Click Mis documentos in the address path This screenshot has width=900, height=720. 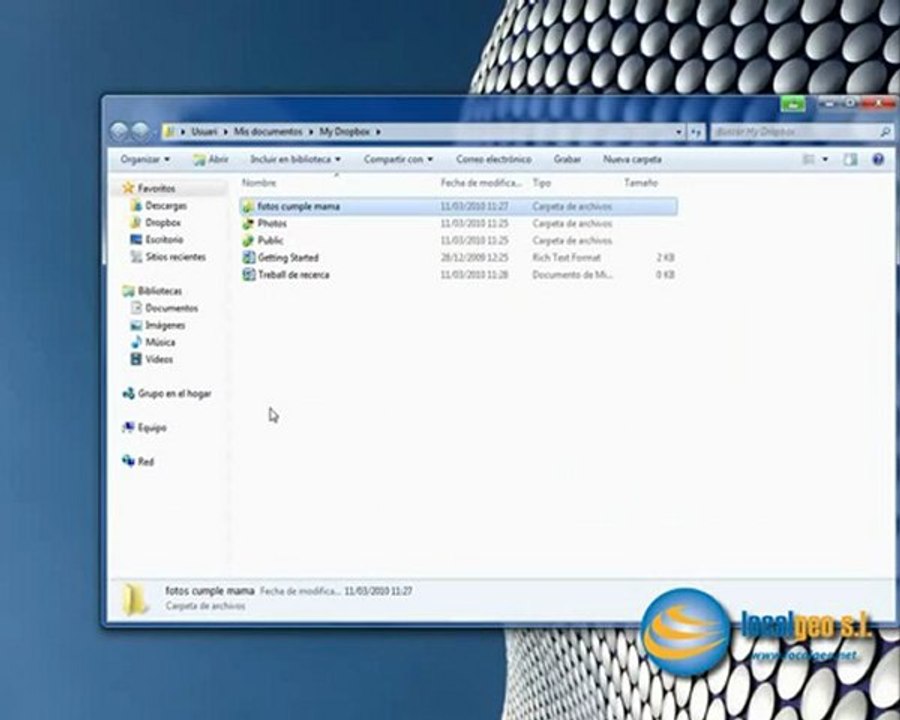coord(267,131)
